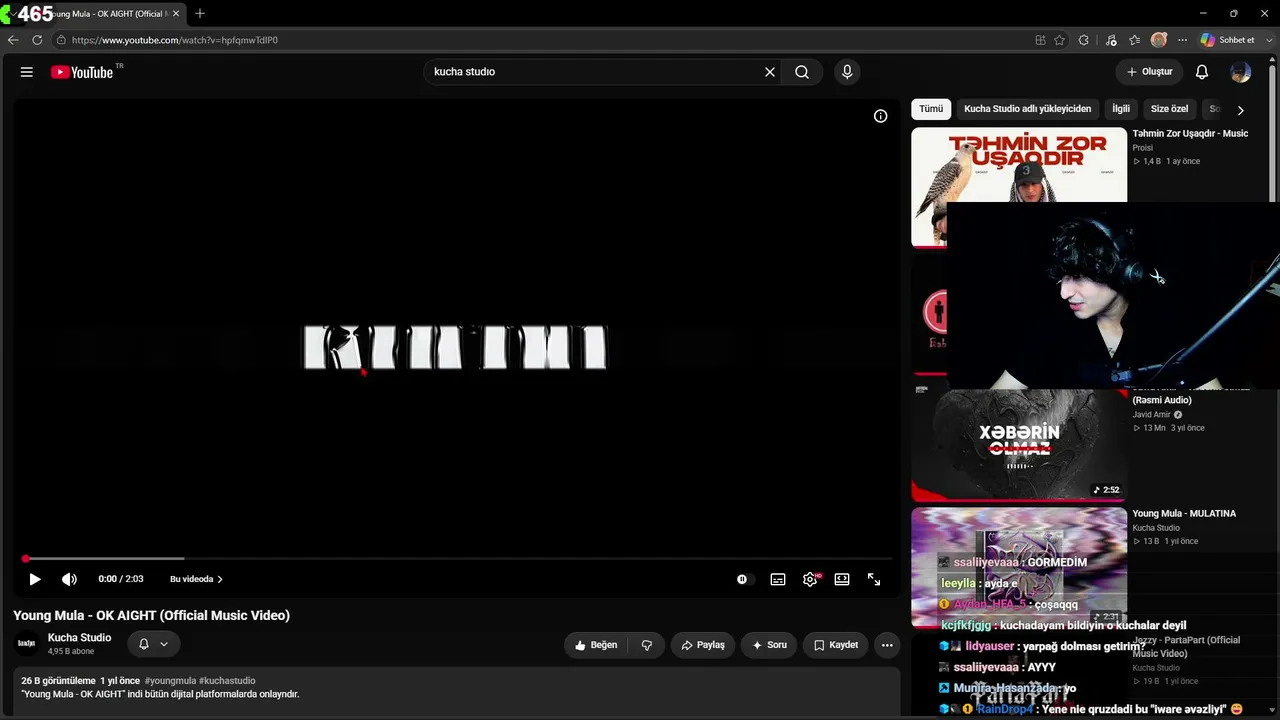Select the Tümü filter chip
Viewport: 1280px width, 720px height.
click(931, 109)
